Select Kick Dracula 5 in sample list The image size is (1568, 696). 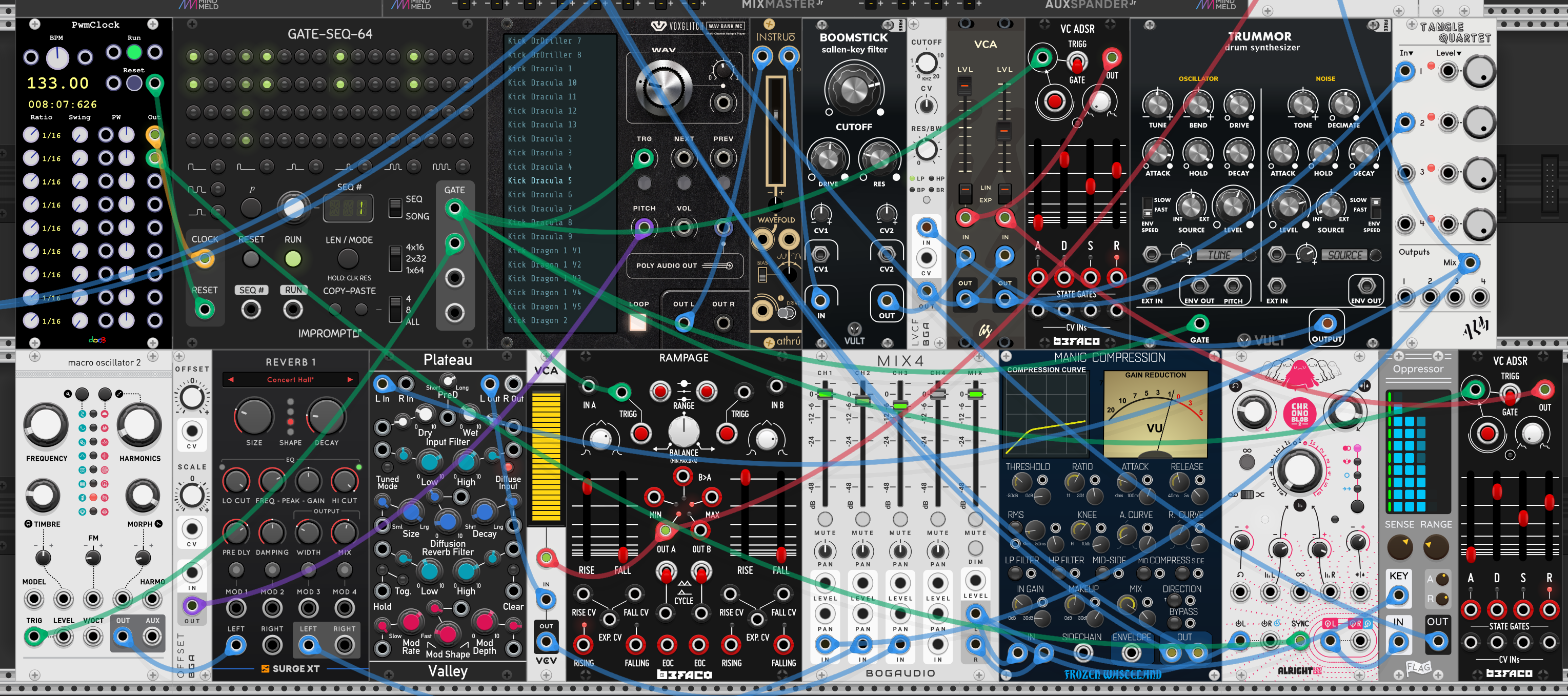[x=540, y=181]
